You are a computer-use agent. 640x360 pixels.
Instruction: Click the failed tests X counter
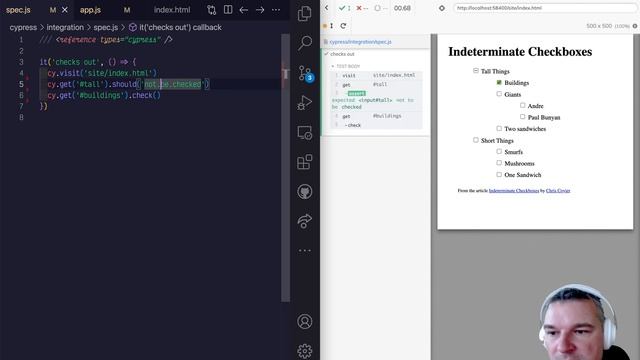click(x=362, y=8)
